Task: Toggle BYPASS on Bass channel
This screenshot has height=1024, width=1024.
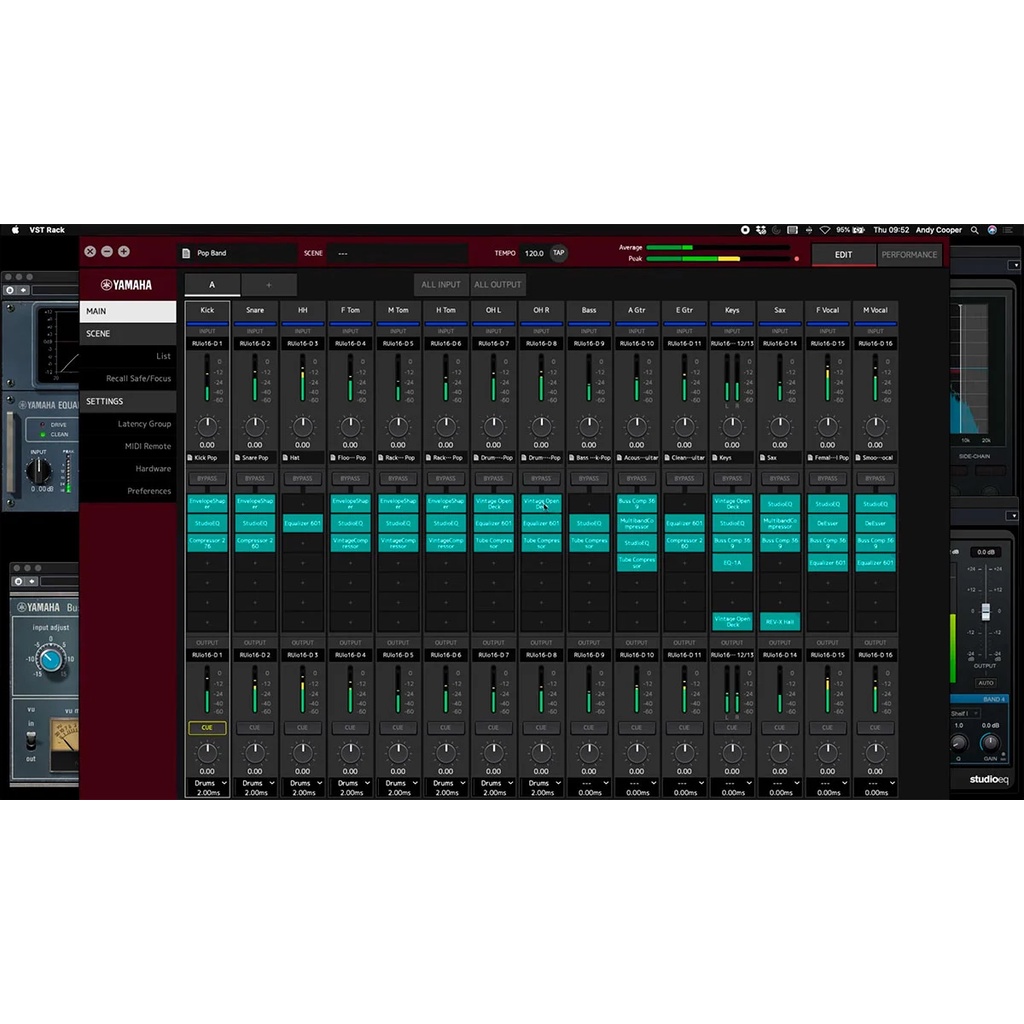Action: [x=588, y=479]
